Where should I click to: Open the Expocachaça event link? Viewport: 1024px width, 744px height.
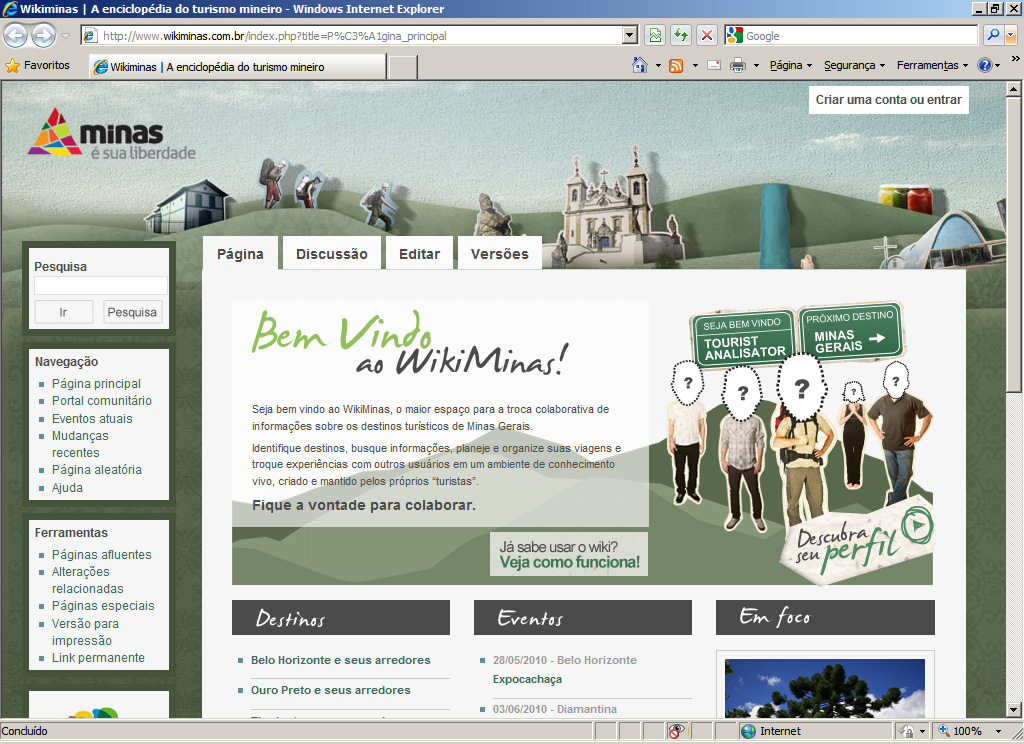[x=527, y=679]
